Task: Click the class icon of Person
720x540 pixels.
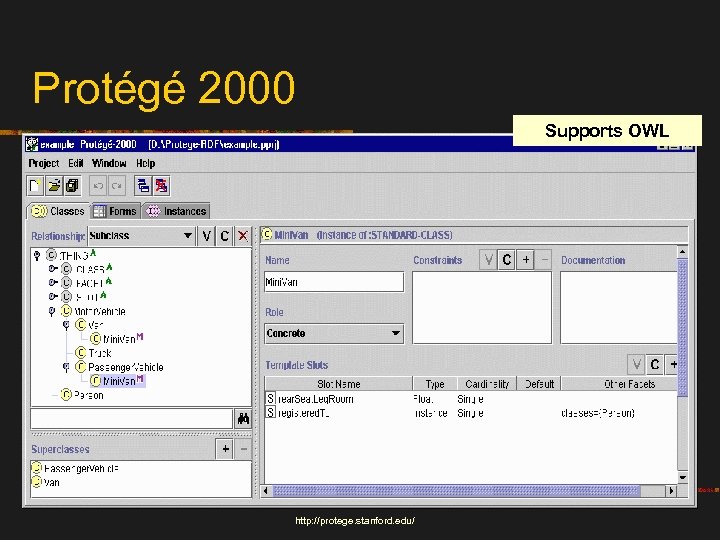Action: pyautogui.click(x=66, y=394)
